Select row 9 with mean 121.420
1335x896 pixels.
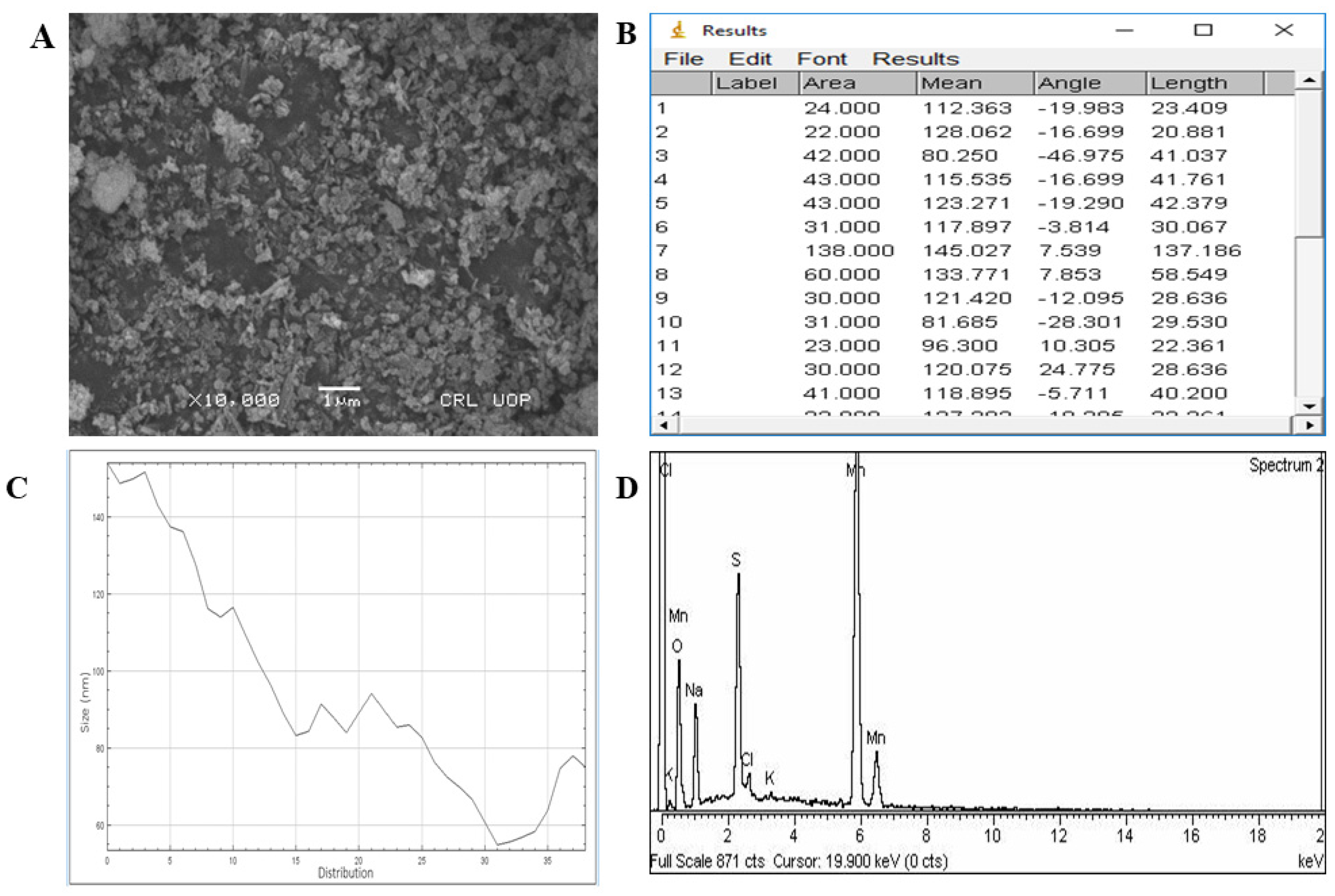pos(973,298)
